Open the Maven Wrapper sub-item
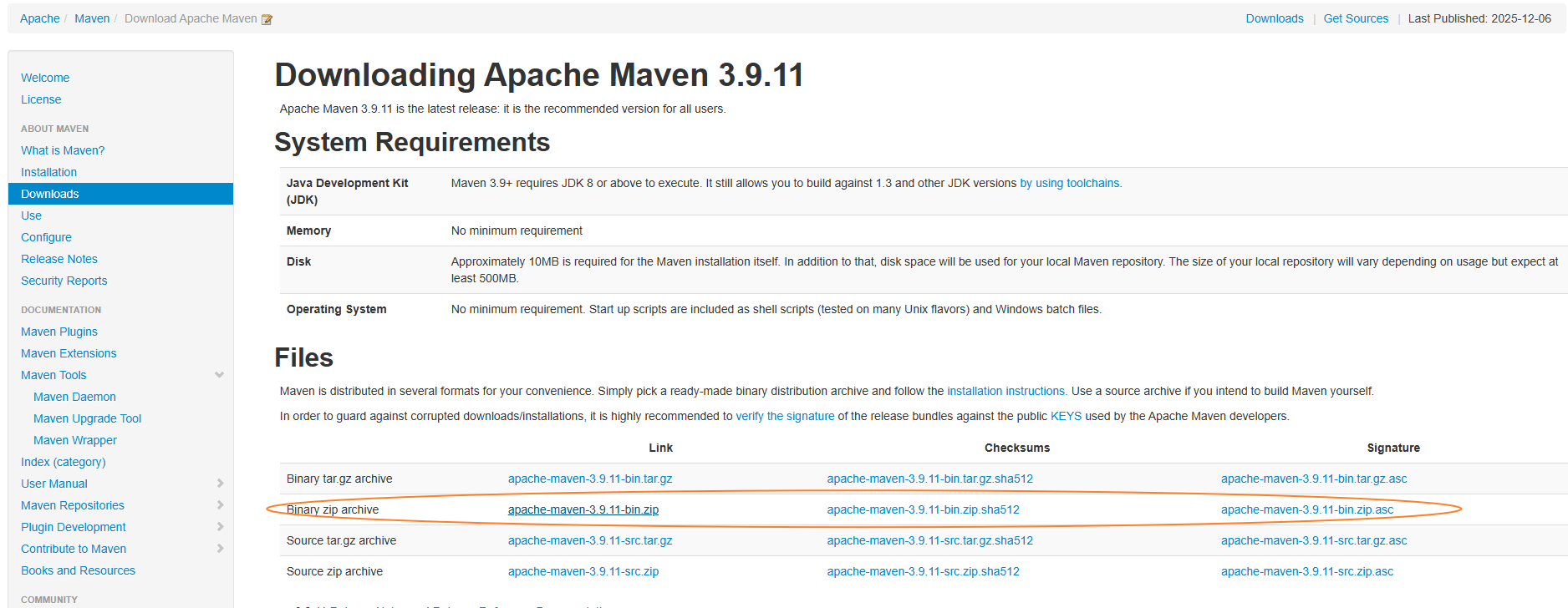 coord(75,440)
